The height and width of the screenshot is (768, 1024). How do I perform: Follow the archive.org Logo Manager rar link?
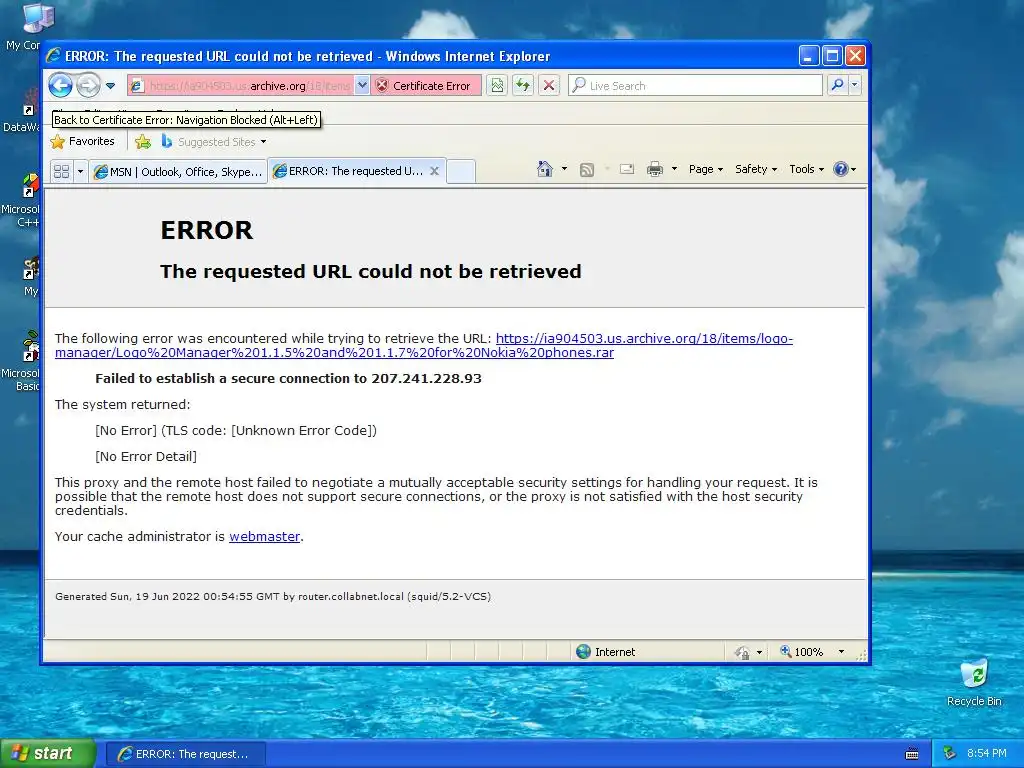click(x=424, y=345)
